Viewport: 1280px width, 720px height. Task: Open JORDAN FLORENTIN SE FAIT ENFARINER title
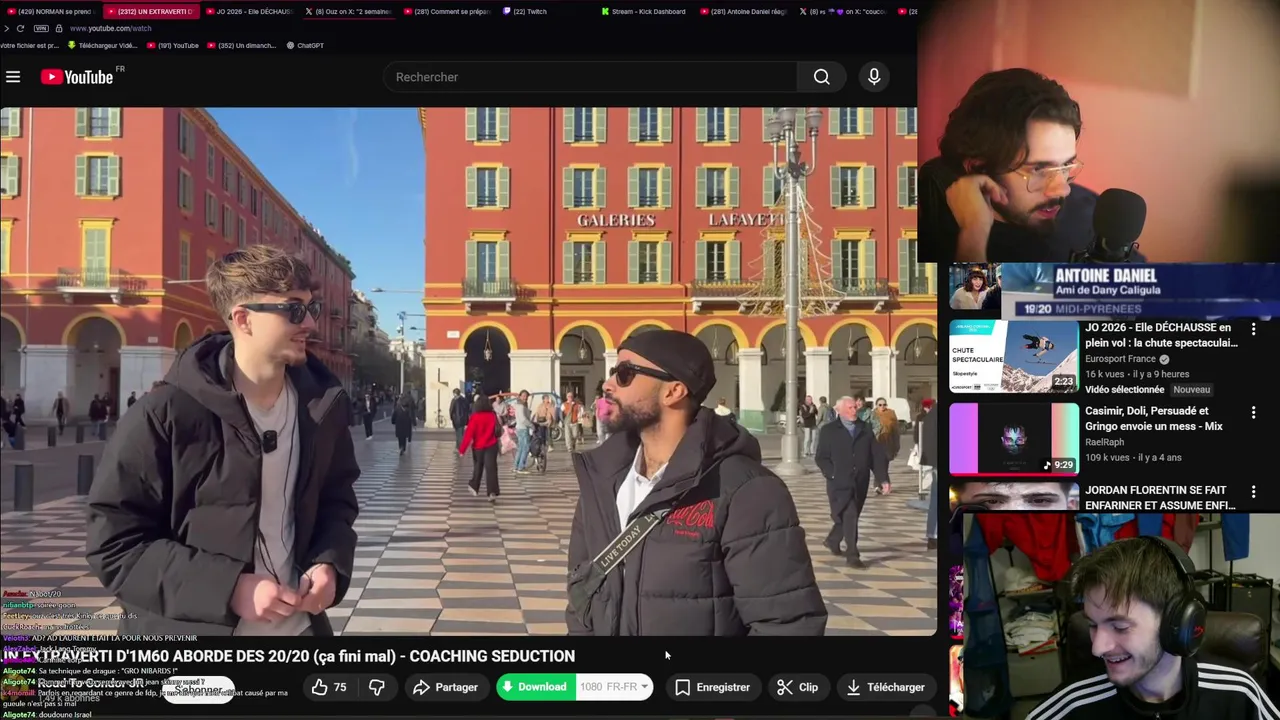coord(1160,498)
